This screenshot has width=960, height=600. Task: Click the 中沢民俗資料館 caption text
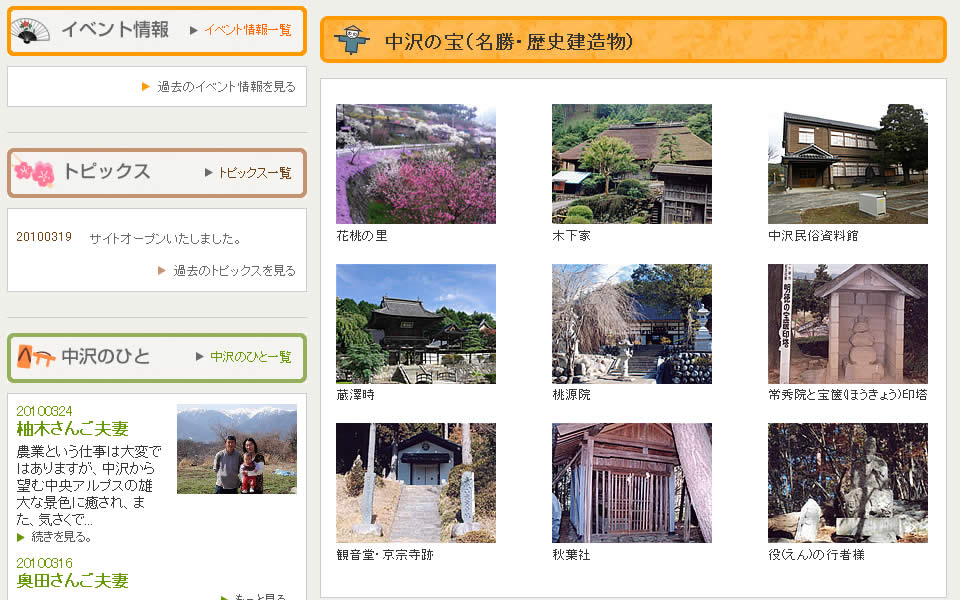[813, 236]
